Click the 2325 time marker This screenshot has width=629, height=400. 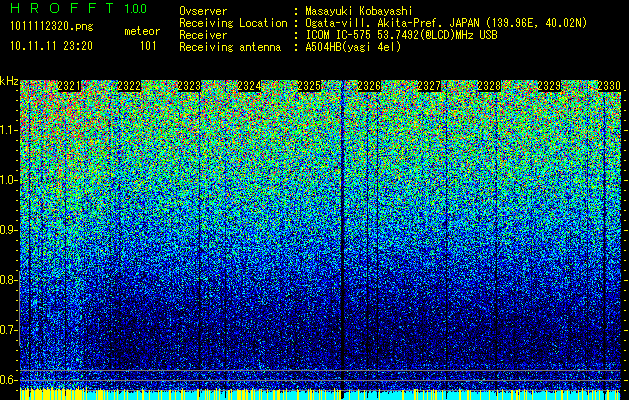(x=309, y=86)
